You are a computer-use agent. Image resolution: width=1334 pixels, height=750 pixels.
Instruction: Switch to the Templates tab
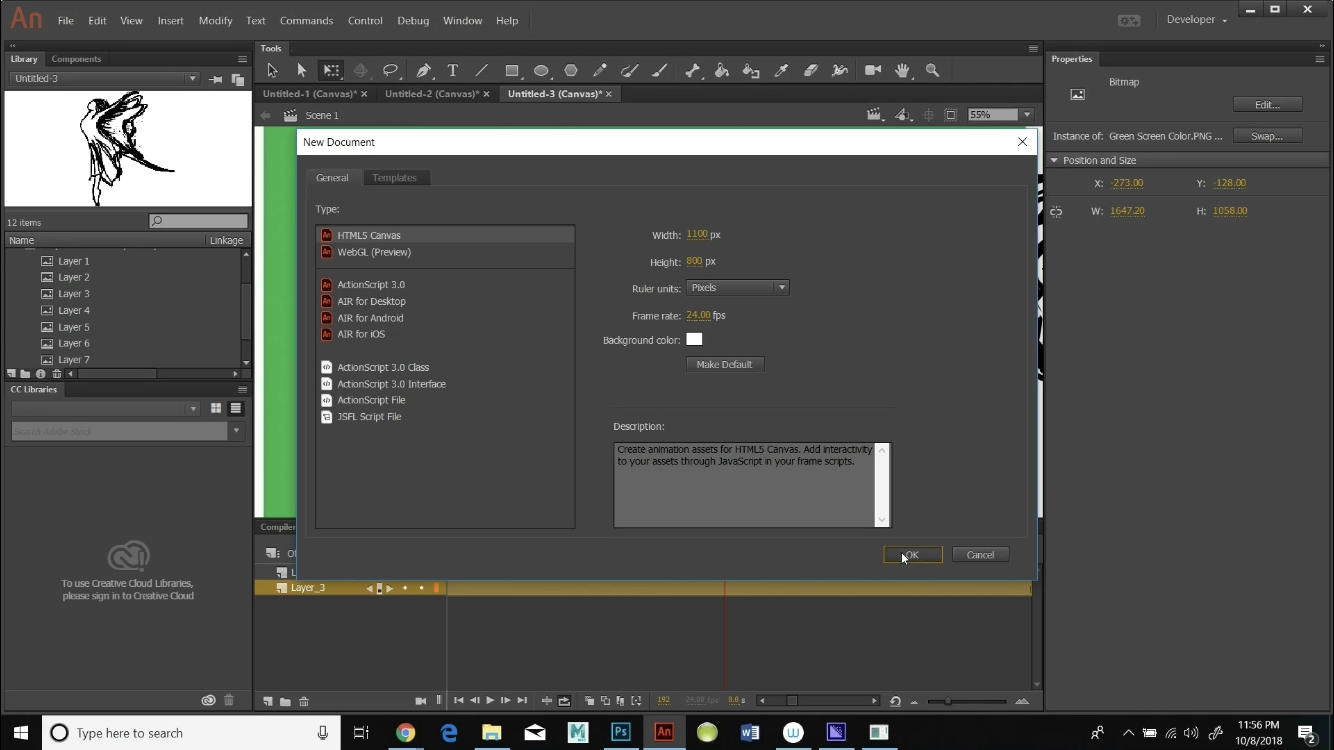tap(396, 177)
